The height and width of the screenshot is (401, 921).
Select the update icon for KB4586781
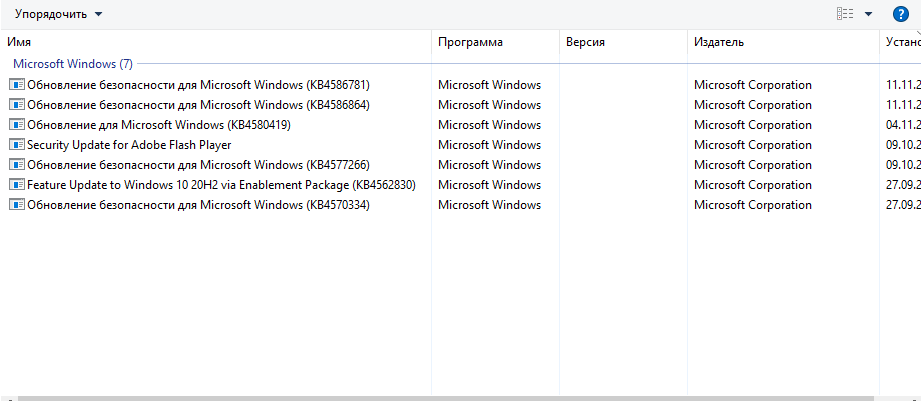pos(17,85)
